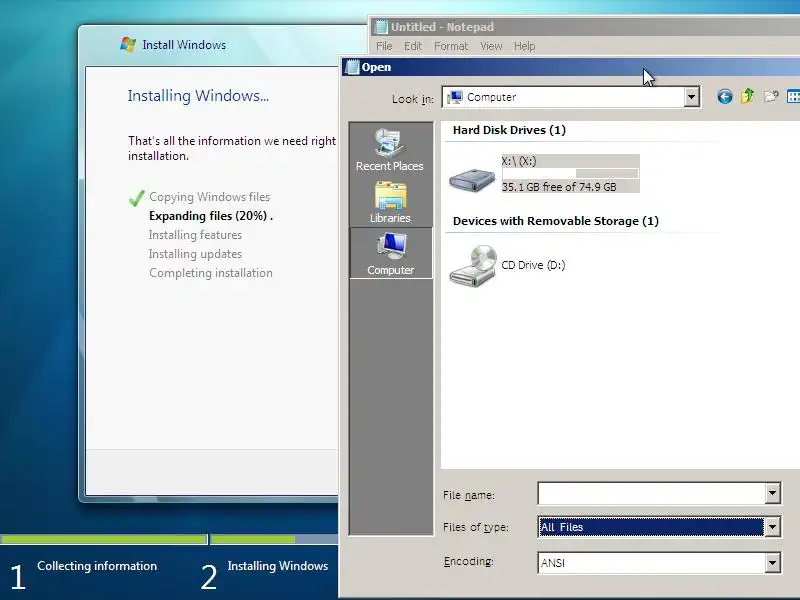Click the Open dialog title bar
The height and width of the screenshot is (600, 800).
[x=570, y=67]
